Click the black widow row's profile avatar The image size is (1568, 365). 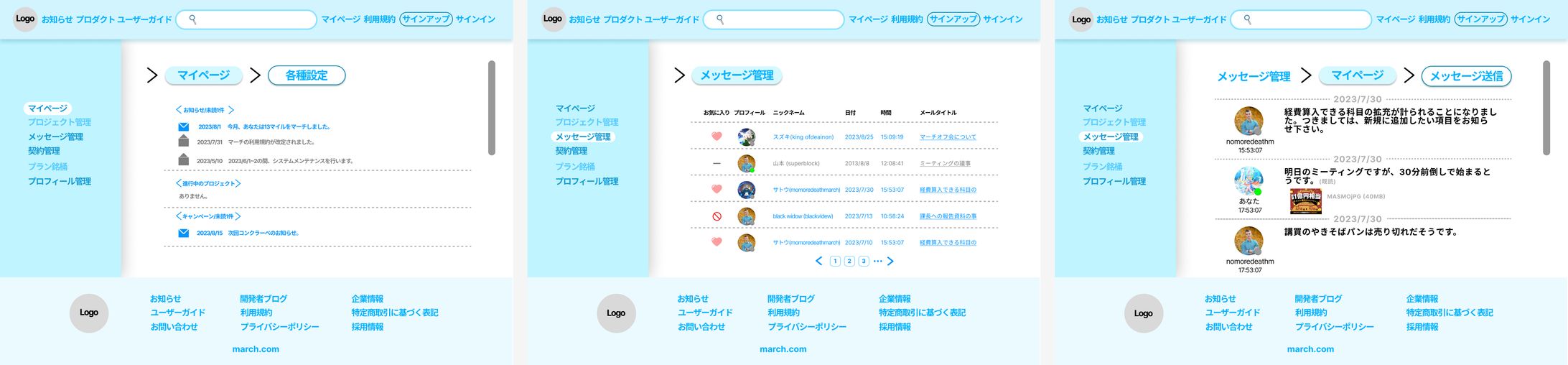pyautogui.click(x=746, y=216)
